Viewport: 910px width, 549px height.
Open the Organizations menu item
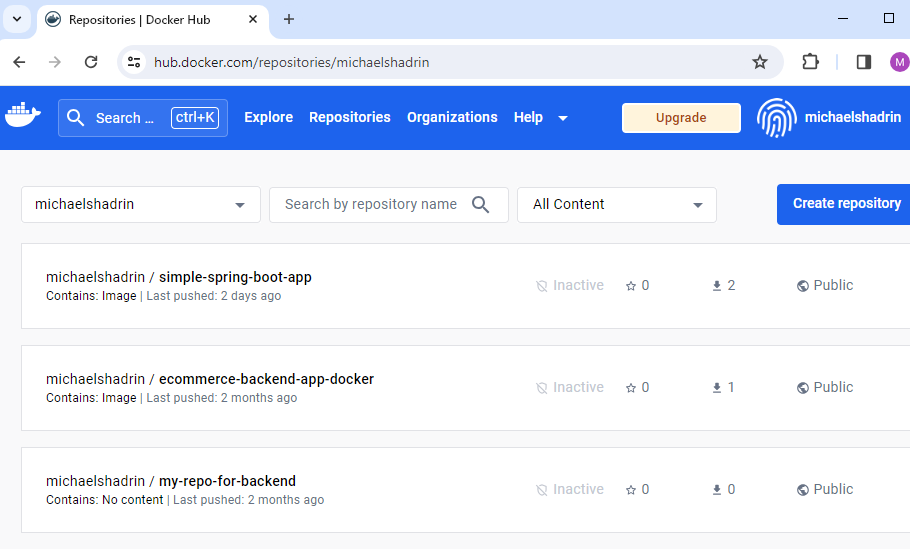point(452,117)
